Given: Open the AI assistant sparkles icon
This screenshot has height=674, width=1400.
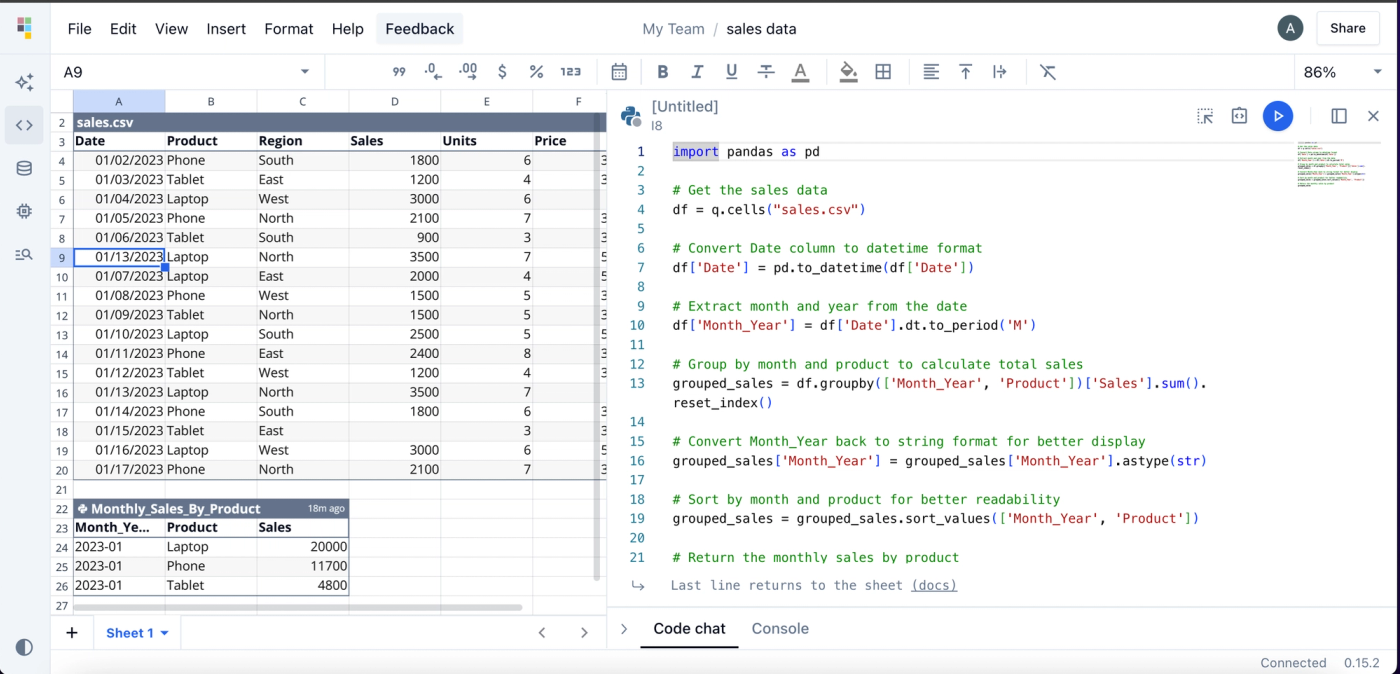Looking at the screenshot, I should pos(24,82).
